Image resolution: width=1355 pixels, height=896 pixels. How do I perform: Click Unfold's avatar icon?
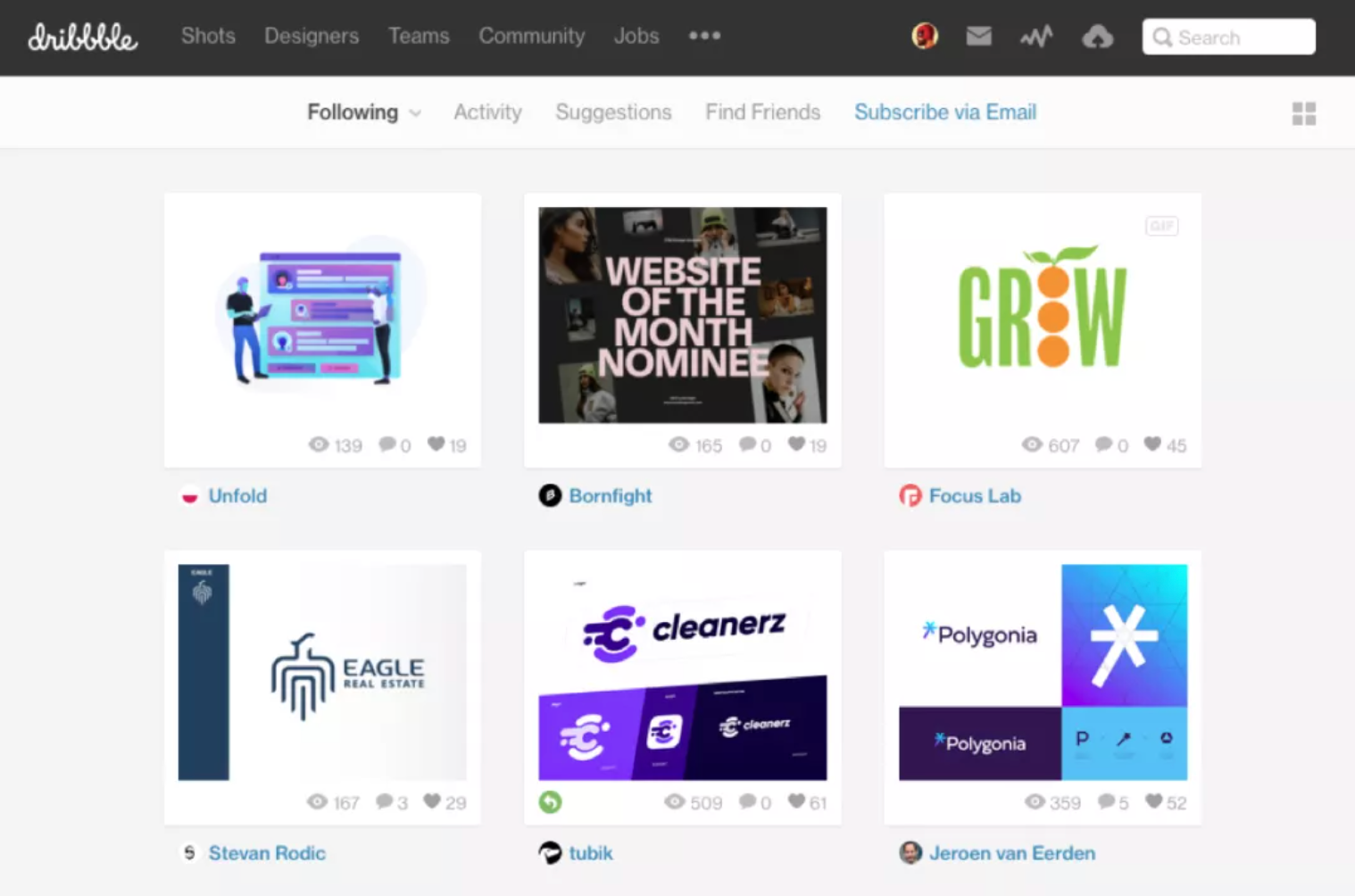coord(190,495)
